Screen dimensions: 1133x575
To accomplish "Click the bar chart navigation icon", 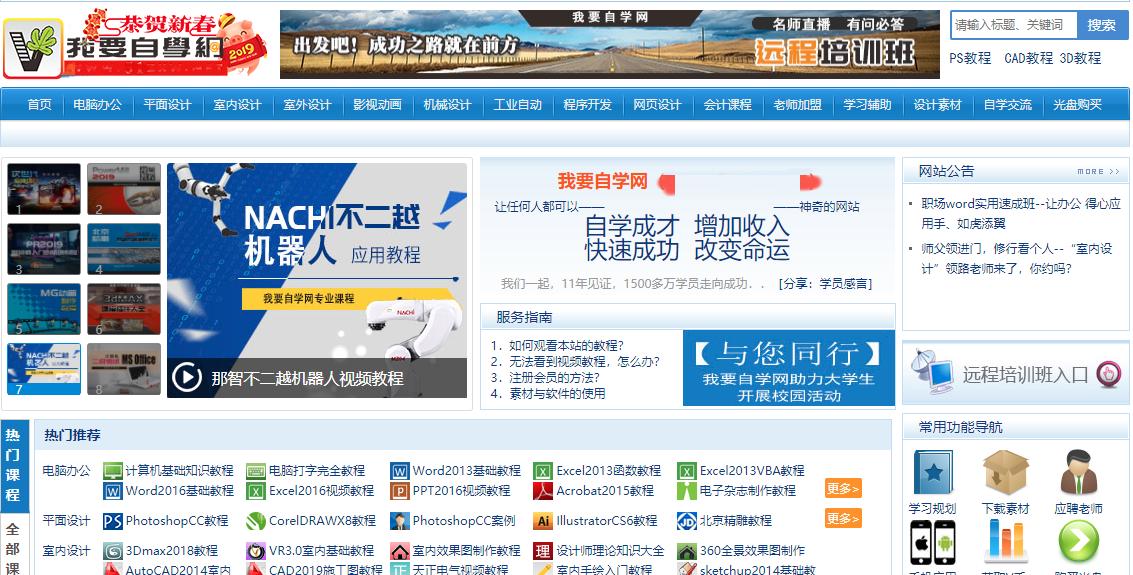I will (1005, 541).
